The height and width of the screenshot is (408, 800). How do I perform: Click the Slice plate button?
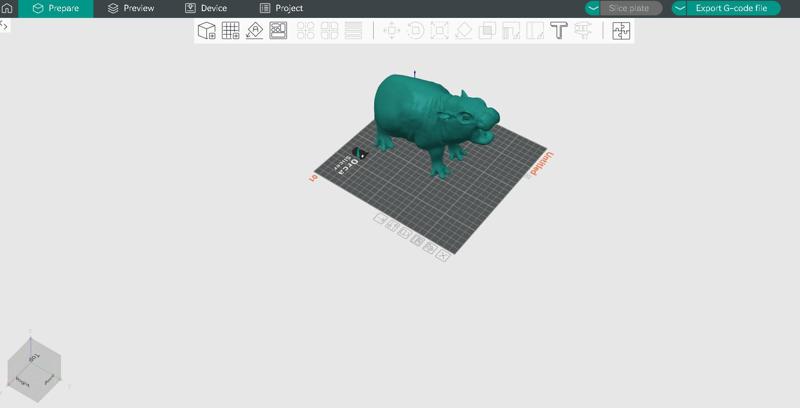click(x=631, y=8)
